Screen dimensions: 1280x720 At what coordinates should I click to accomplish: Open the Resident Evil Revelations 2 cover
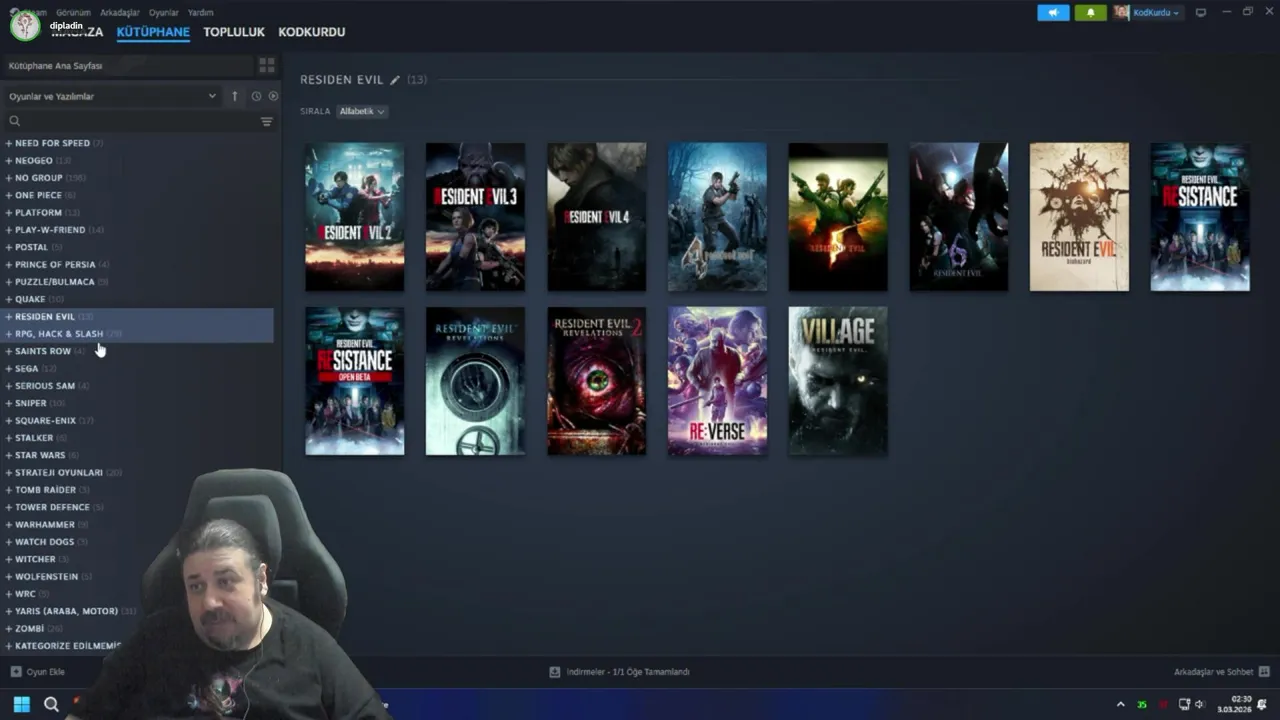click(597, 381)
